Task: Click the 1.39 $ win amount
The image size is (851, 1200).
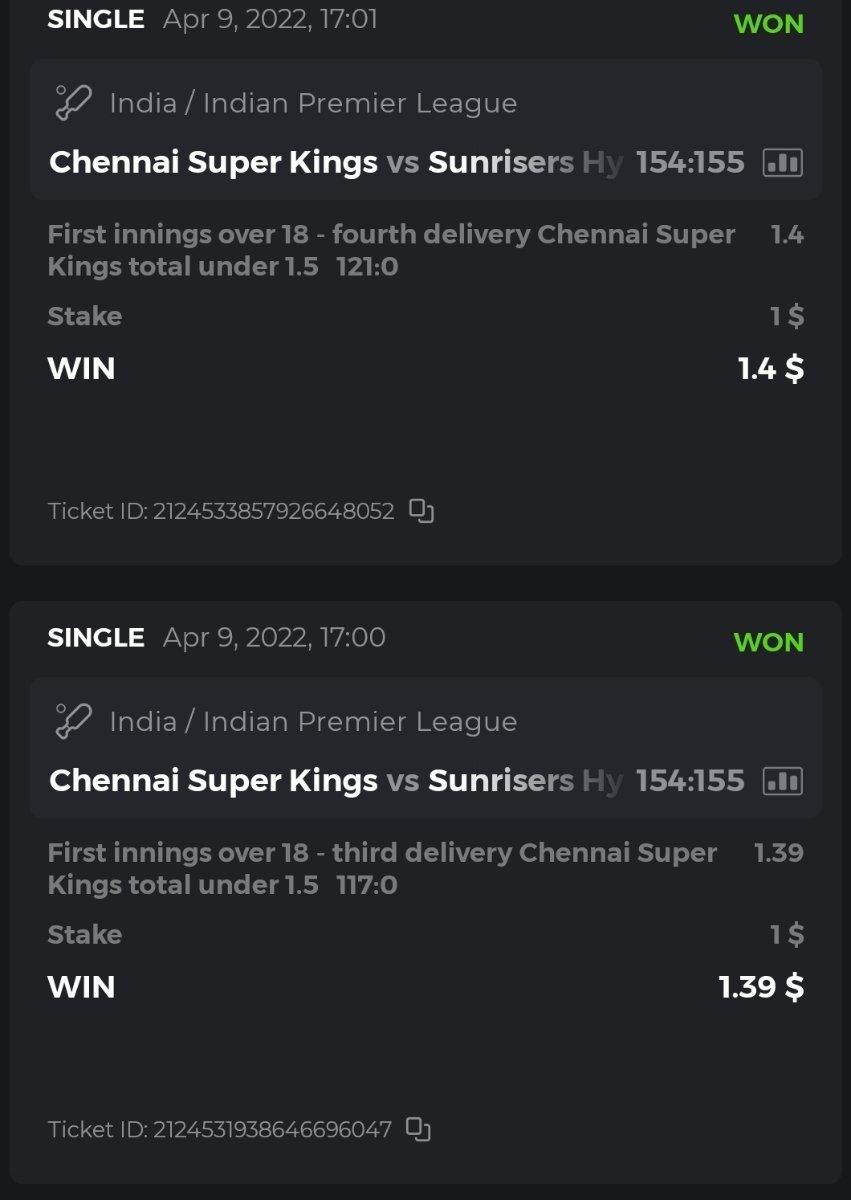Action: pyautogui.click(x=761, y=987)
